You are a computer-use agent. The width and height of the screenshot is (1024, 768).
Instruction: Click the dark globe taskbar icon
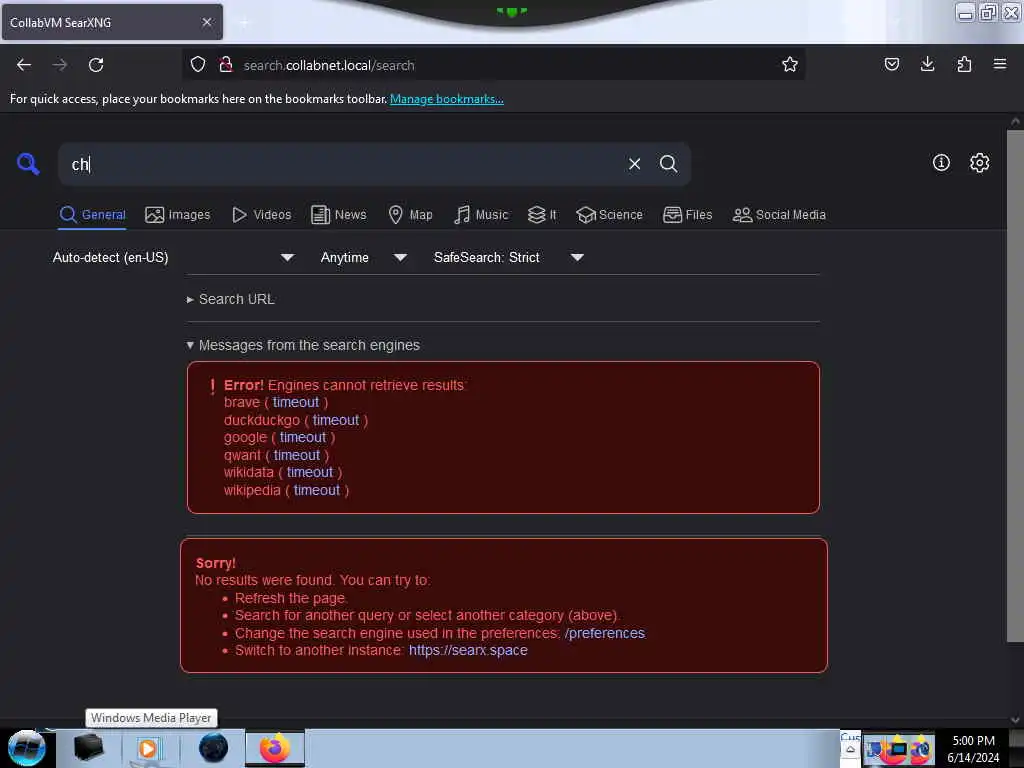tap(213, 748)
